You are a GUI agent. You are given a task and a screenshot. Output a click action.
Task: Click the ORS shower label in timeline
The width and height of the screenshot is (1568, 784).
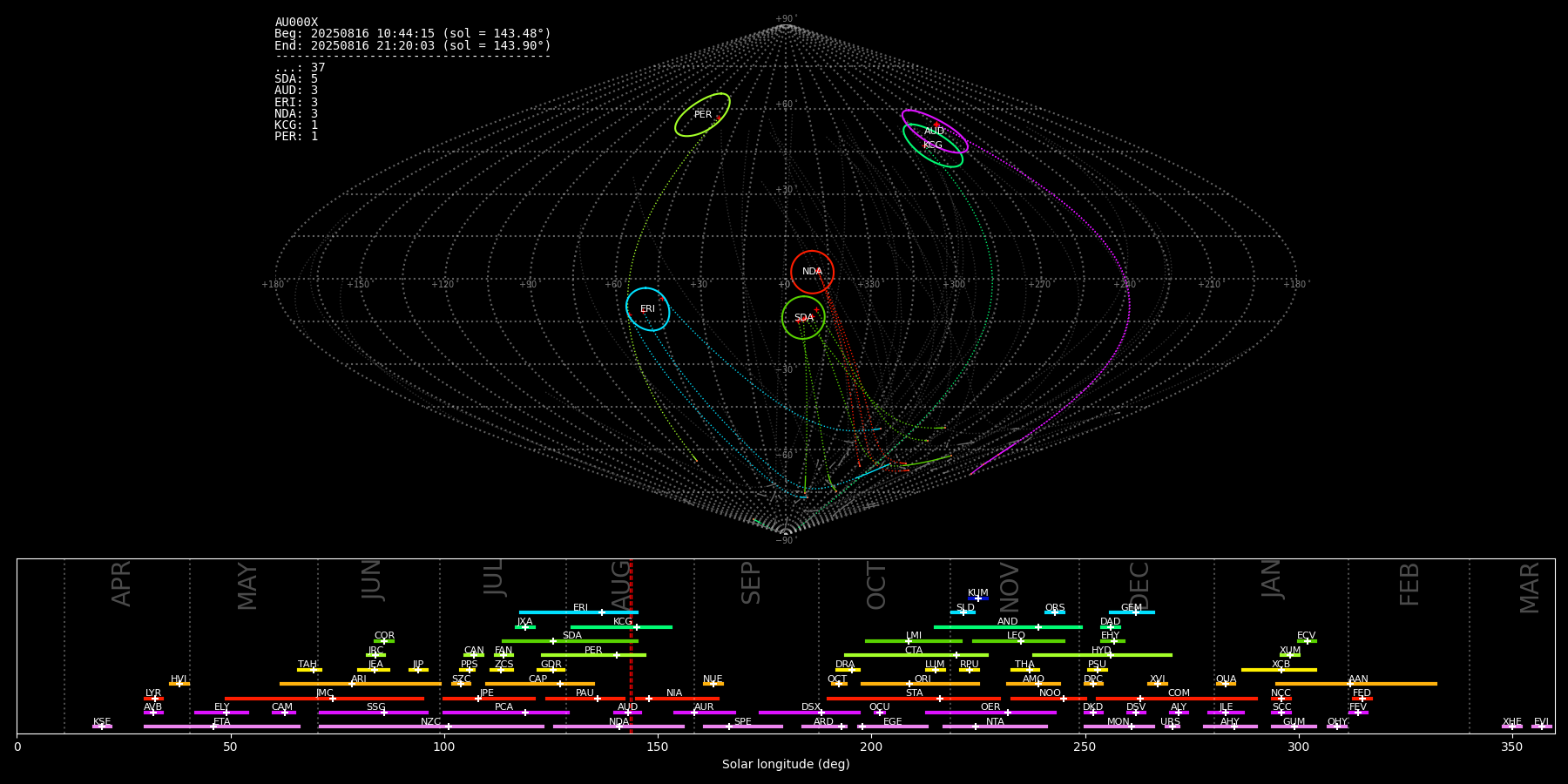pyautogui.click(x=1055, y=608)
